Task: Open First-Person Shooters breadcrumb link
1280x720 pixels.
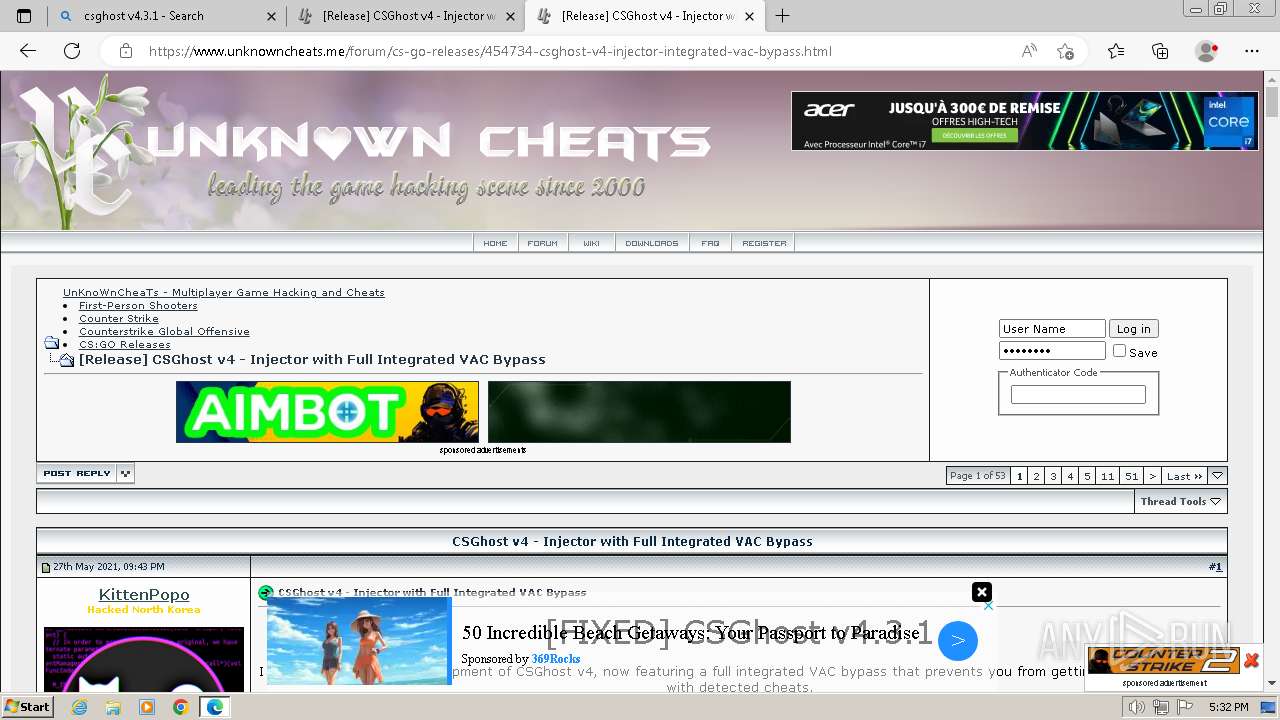Action: coord(138,306)
